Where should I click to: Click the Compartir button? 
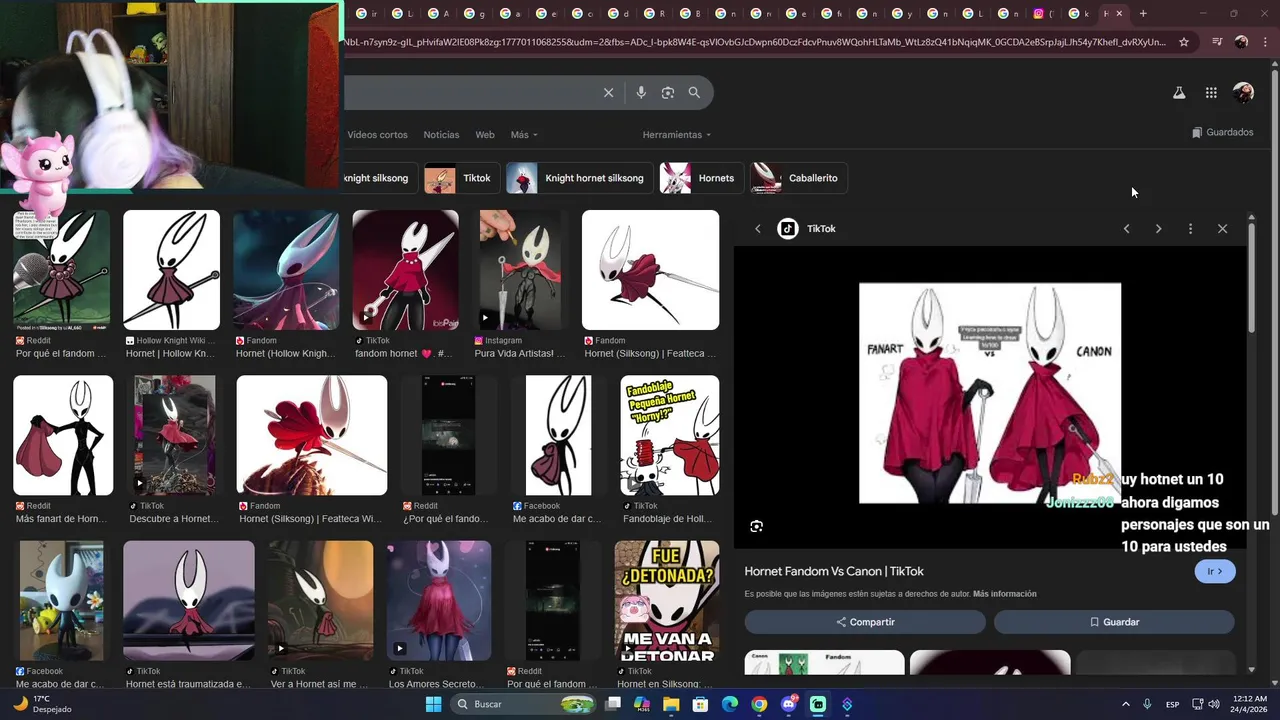(x=865, y=622)
